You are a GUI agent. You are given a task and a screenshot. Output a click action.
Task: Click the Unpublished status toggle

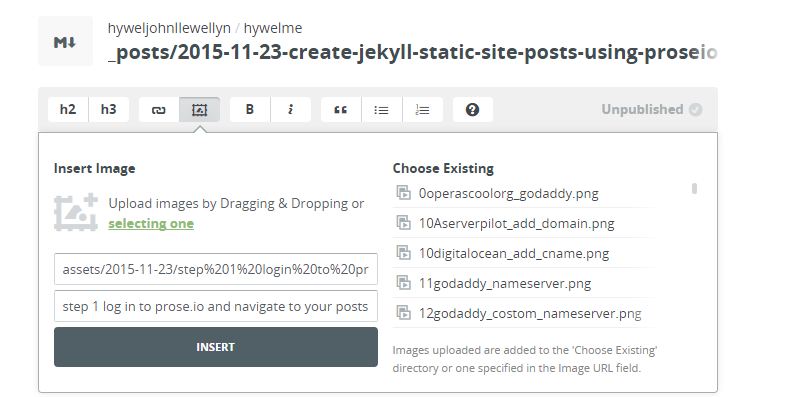(652, 110)
